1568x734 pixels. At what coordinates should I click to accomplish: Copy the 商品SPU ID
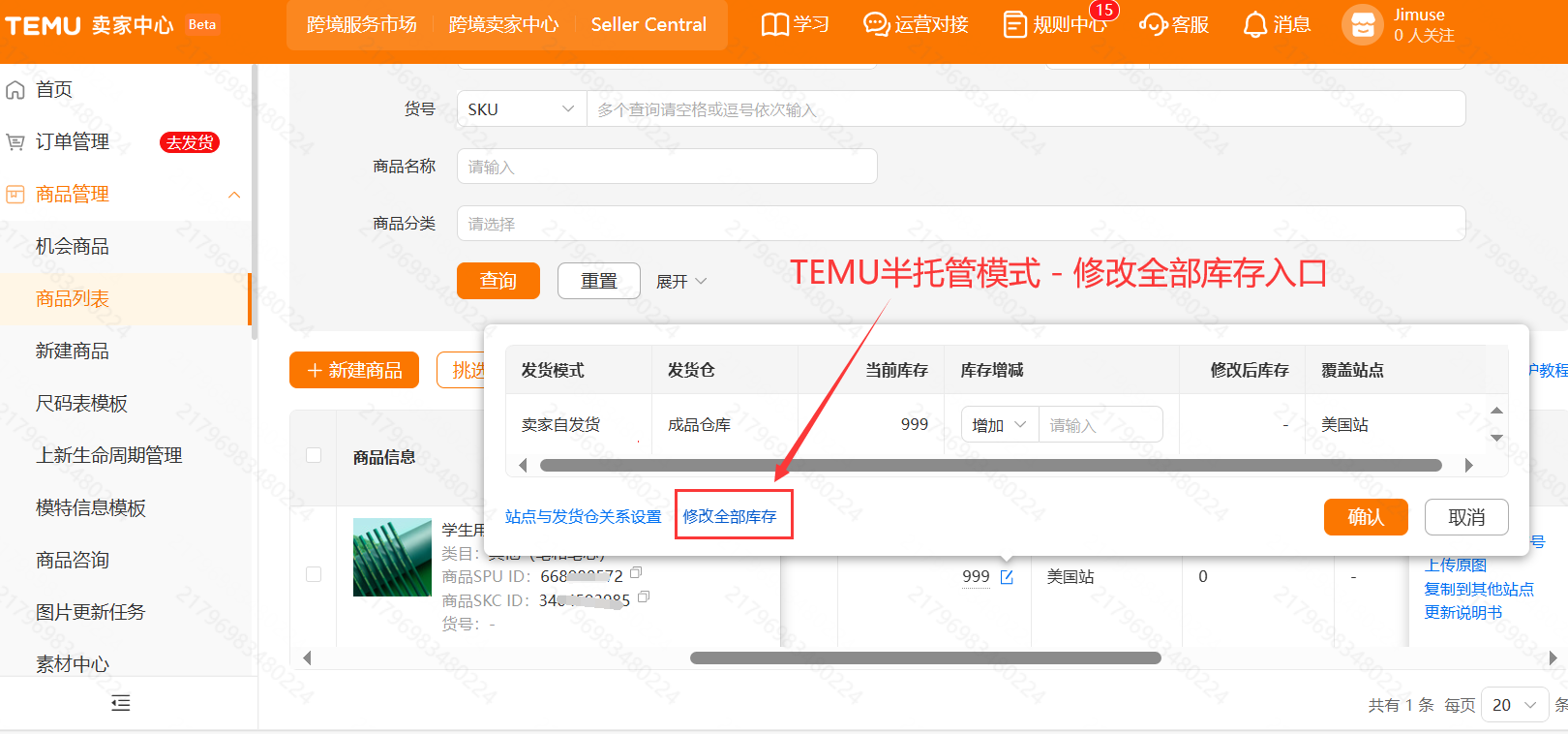(636, 573)
